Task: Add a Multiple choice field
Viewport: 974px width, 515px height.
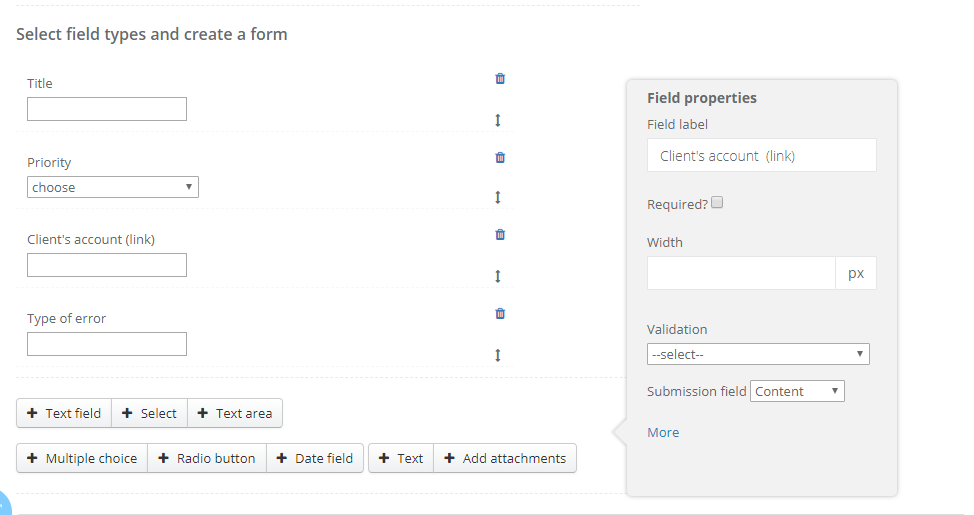Action: [x=82, y=458]
